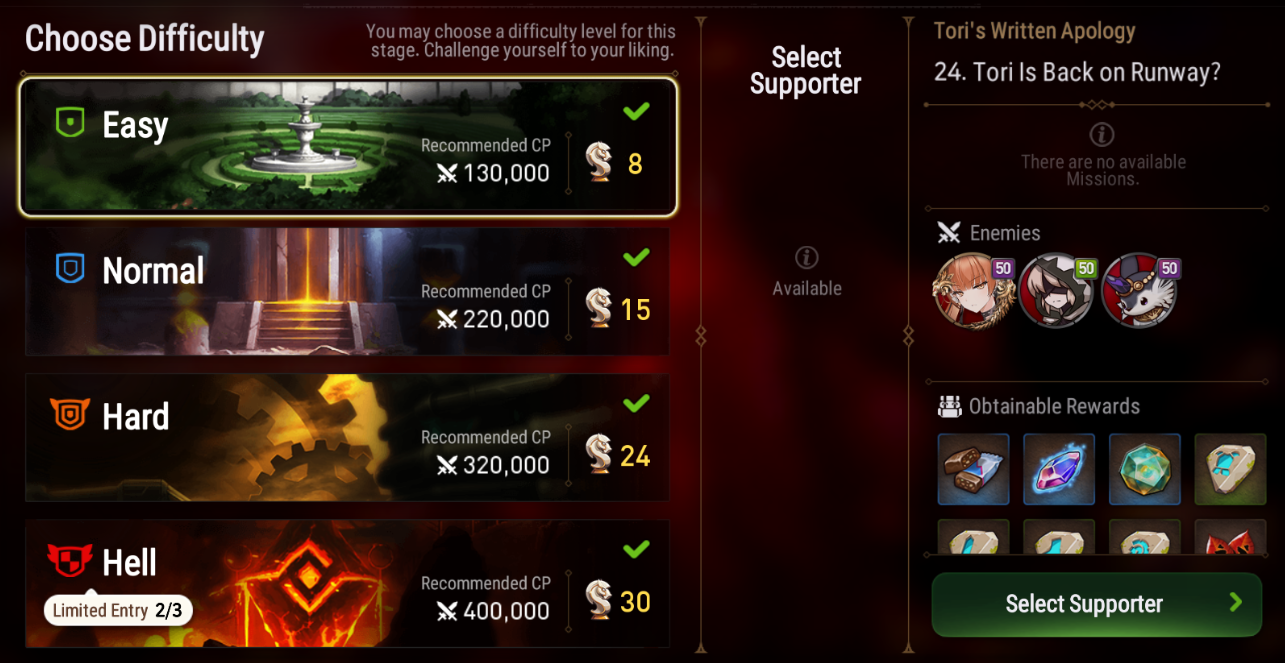The width and height of the screenshot is (1285, 663).
Task: Click the stage title Tori Is Back on Runway
Action: [x=1077, y=72]
